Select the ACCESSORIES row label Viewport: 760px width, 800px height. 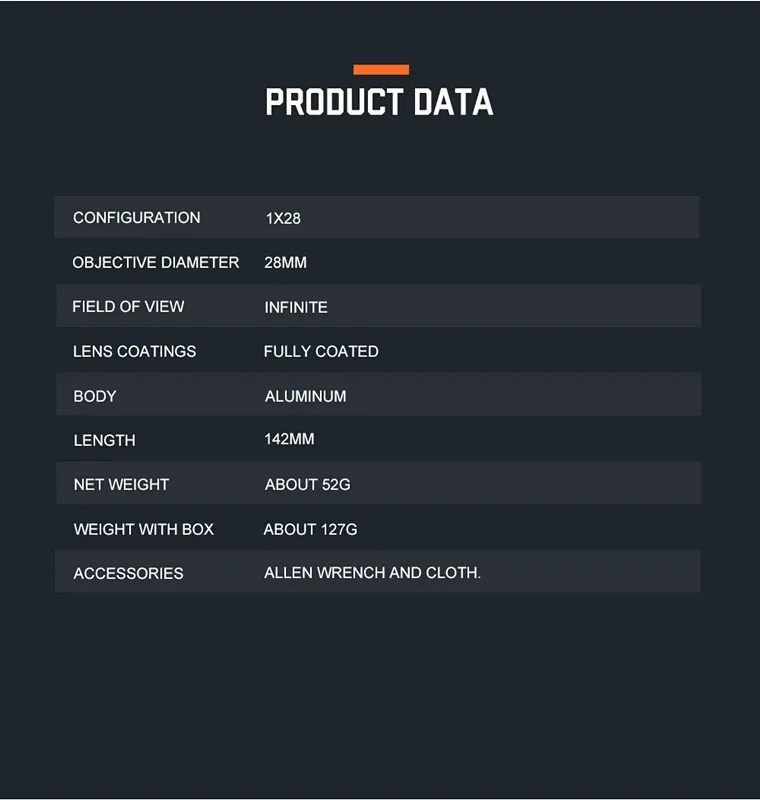coord(129,573)
